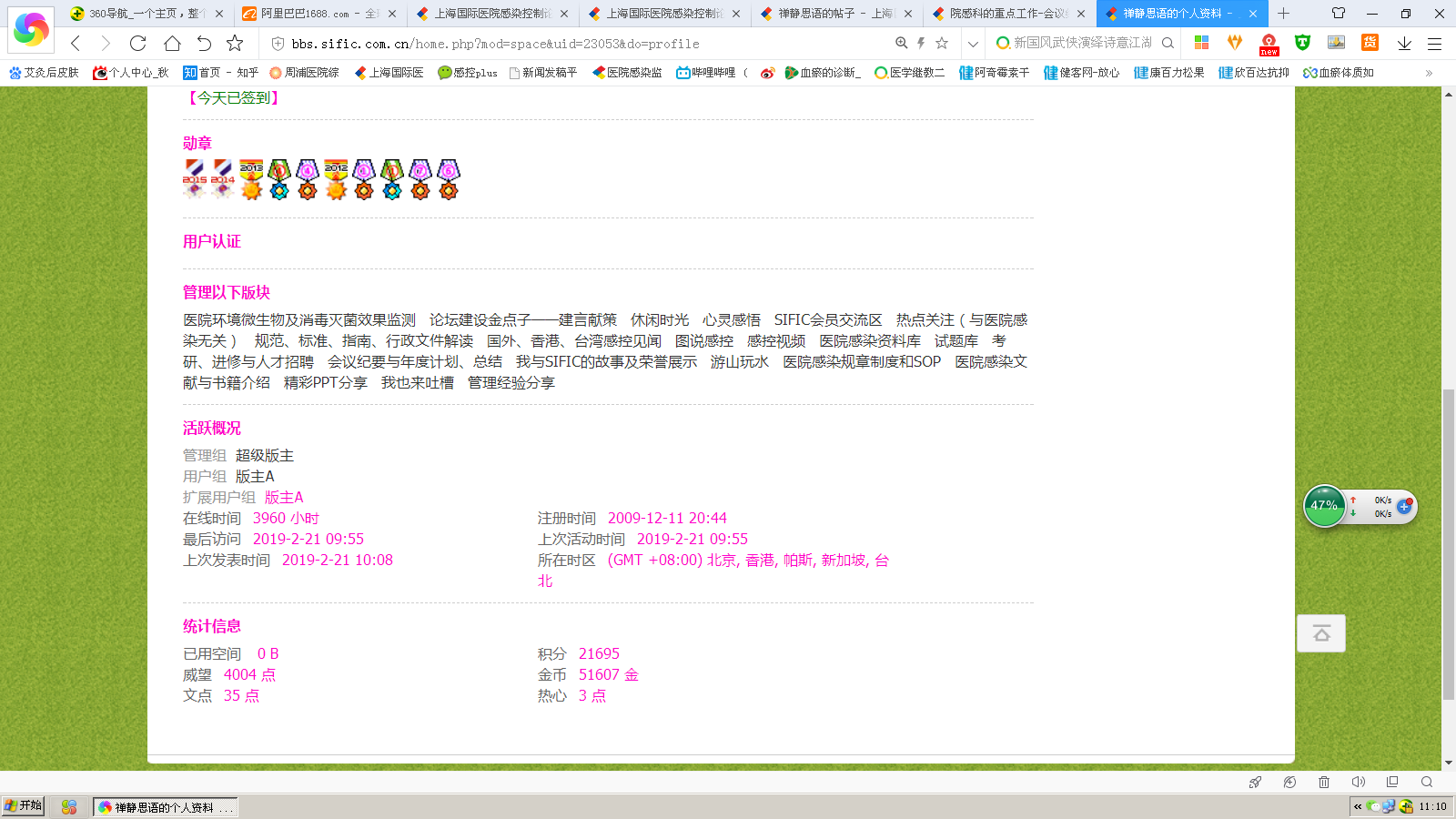The height and width of the screenshot is (819, 1456).
Task: Expand hidden tray icons with the double arrow
Action: 1357,806
